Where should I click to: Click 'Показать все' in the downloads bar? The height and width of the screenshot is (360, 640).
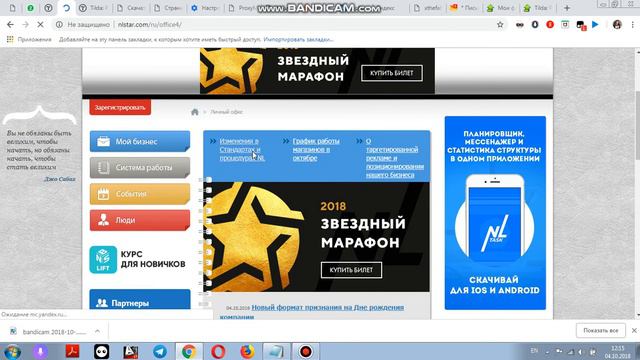(600, 331)
